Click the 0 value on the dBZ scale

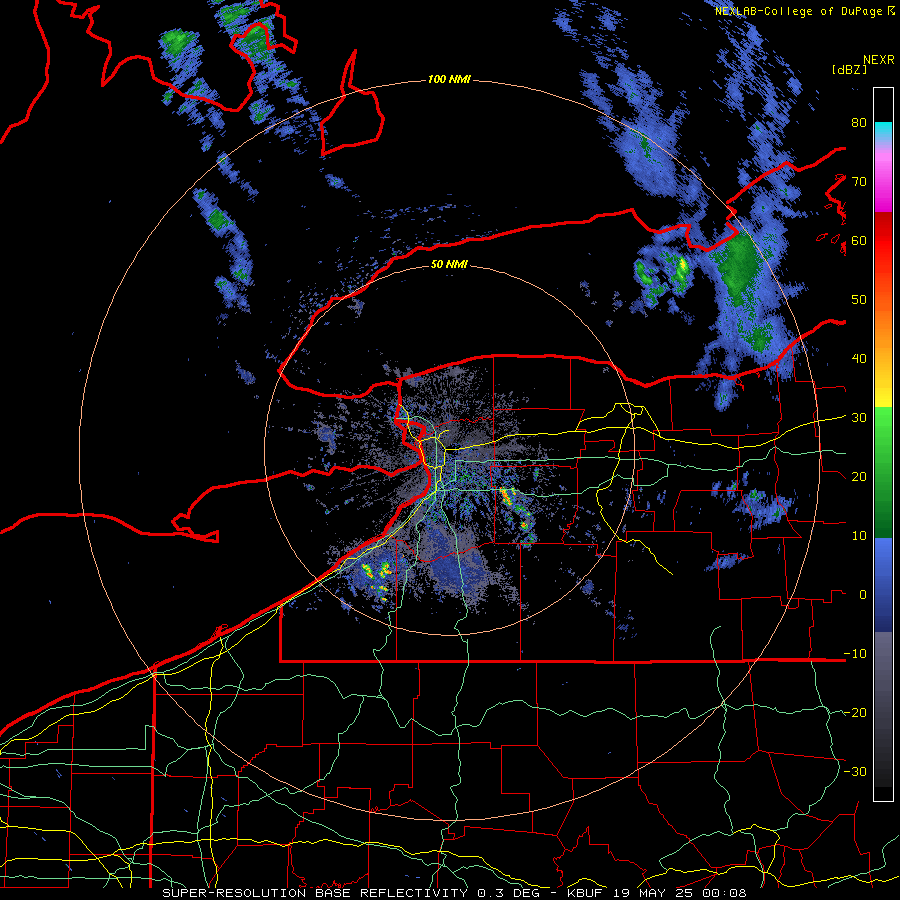863,595
